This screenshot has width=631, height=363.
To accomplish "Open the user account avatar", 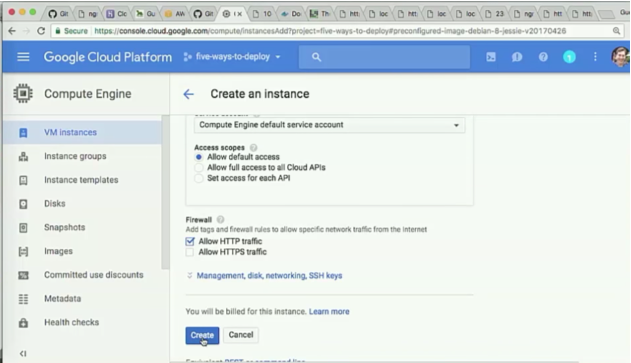I will pyautogui.click(x=621, y=57).
